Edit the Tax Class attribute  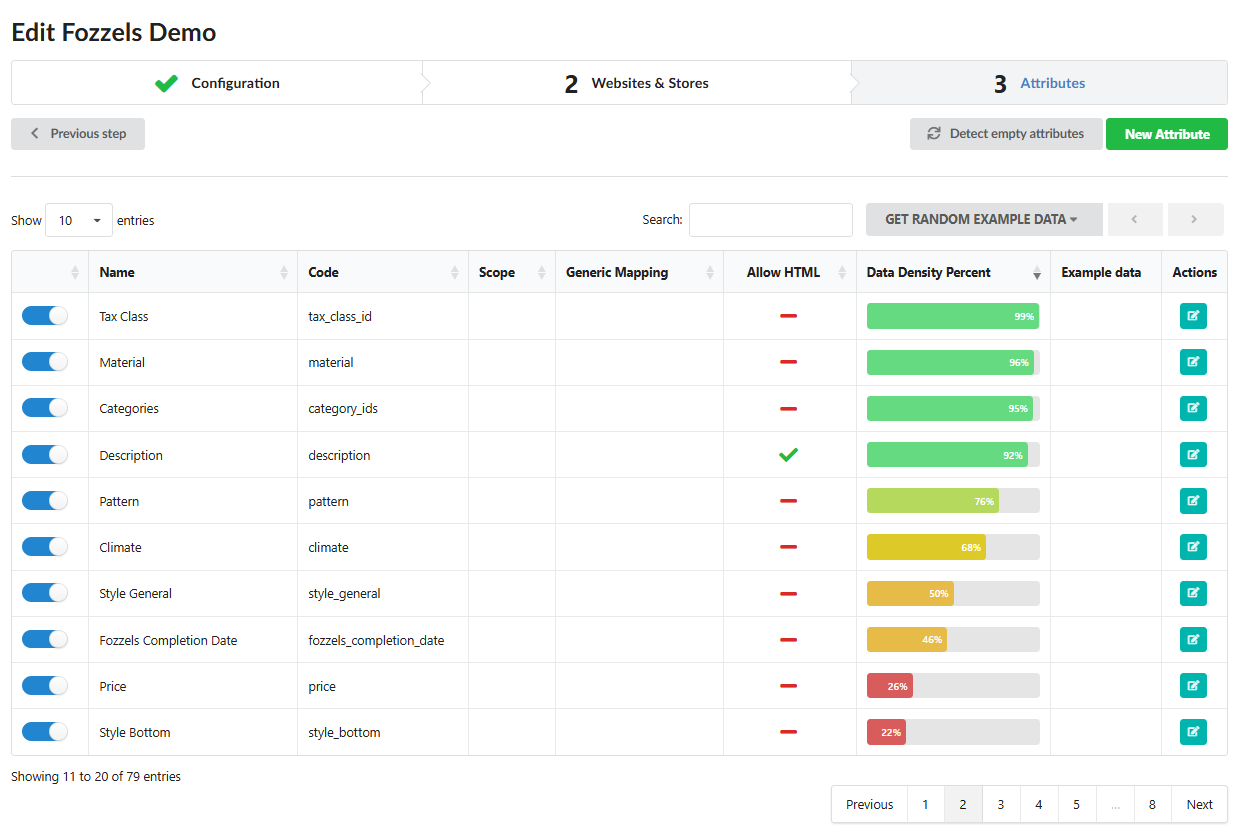pyautogui.click(x=1193, y=316)
